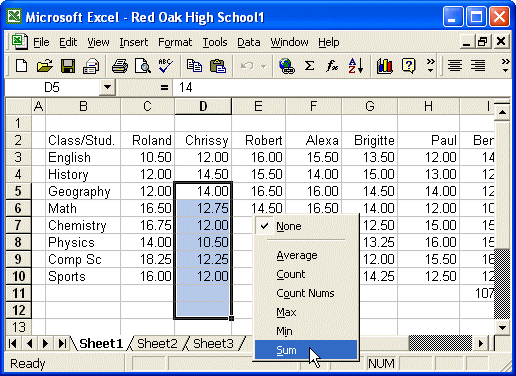Screen dimensions: 516x376
Task: Click the Name Box showing D5
Action: click(52, 88)
